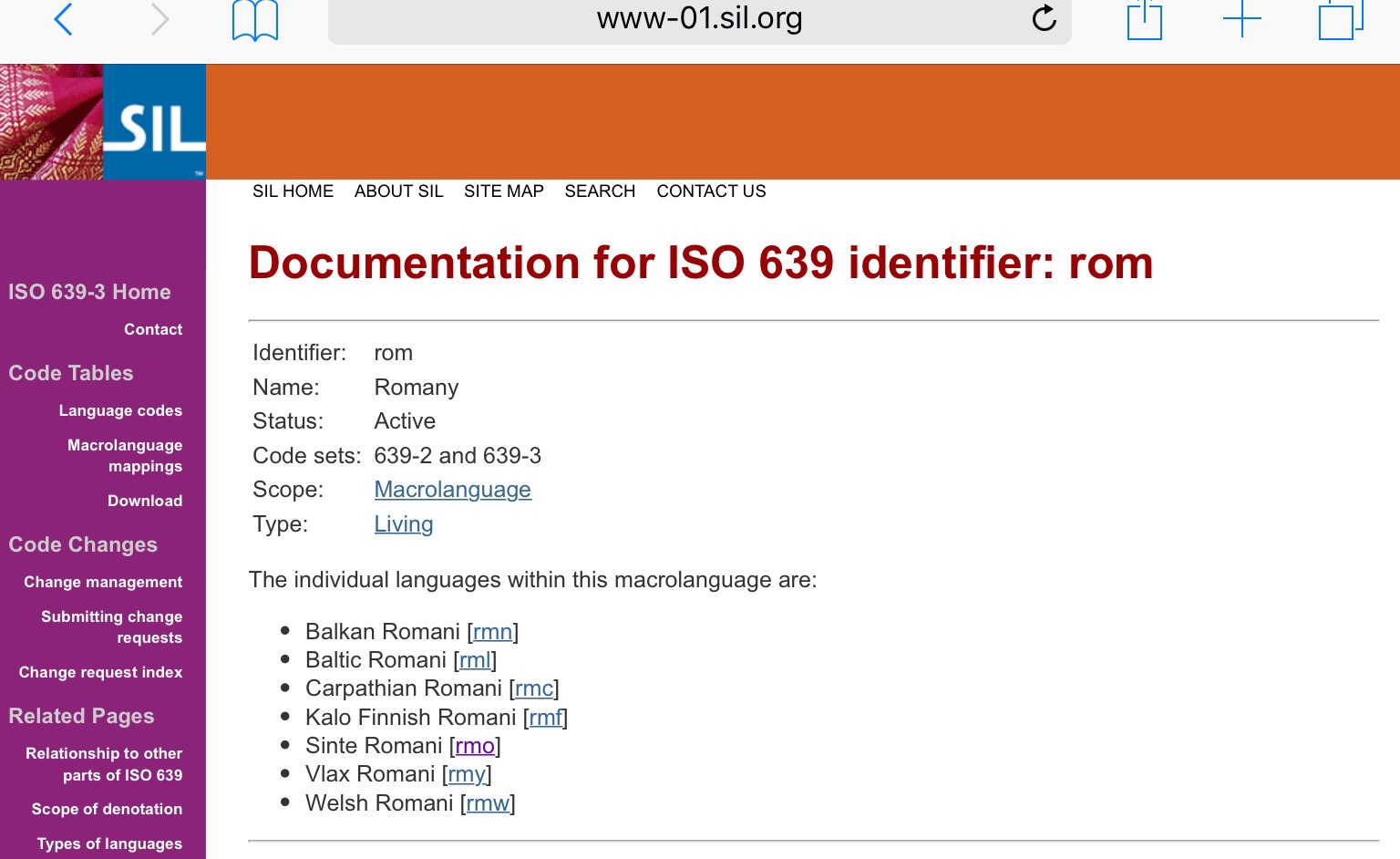This screenshot has height=859, width=1400.
Task: Click the SIL logo image
Action: click(103, 121)
